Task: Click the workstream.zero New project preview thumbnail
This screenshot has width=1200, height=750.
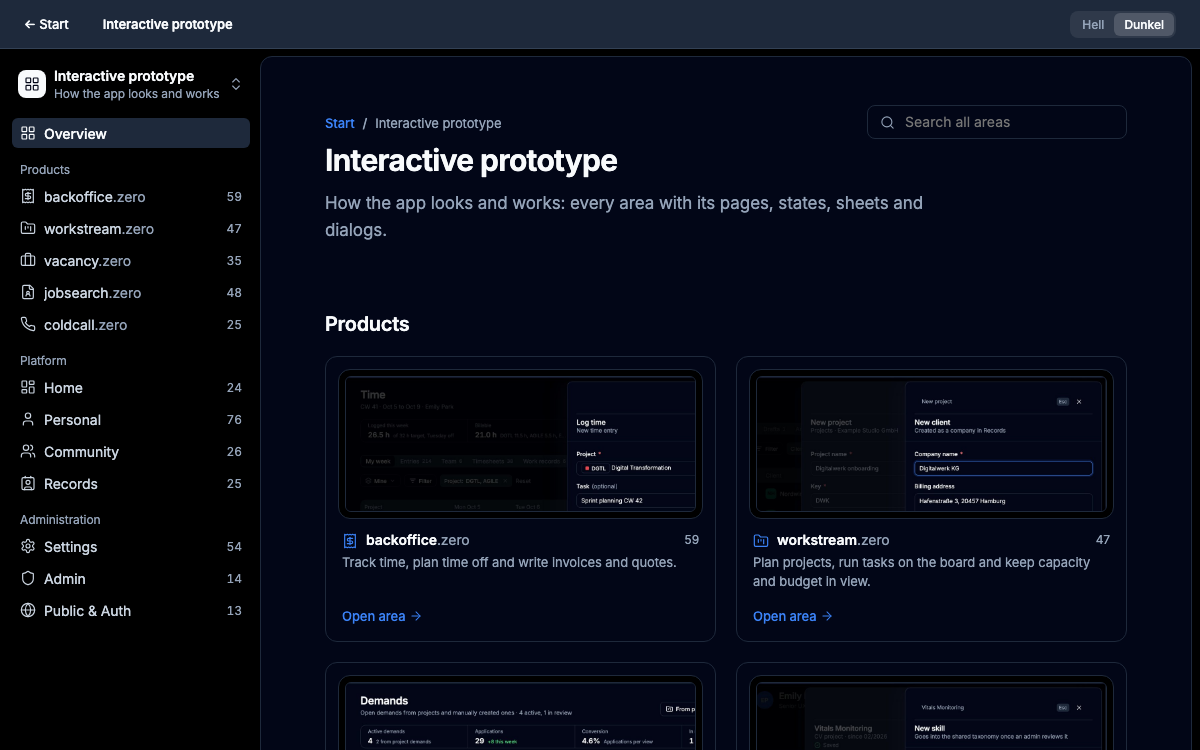Action: pos(931,444)
